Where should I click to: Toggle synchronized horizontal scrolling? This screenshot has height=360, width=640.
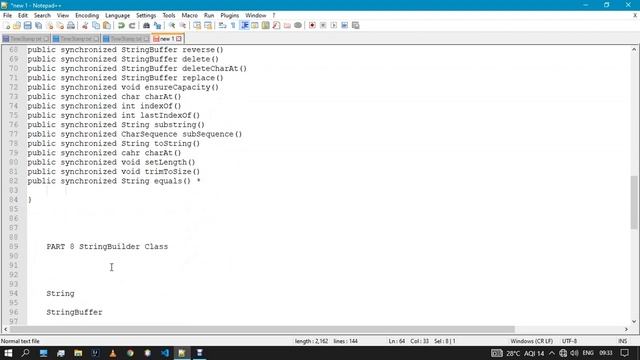[x=208, y=25]
